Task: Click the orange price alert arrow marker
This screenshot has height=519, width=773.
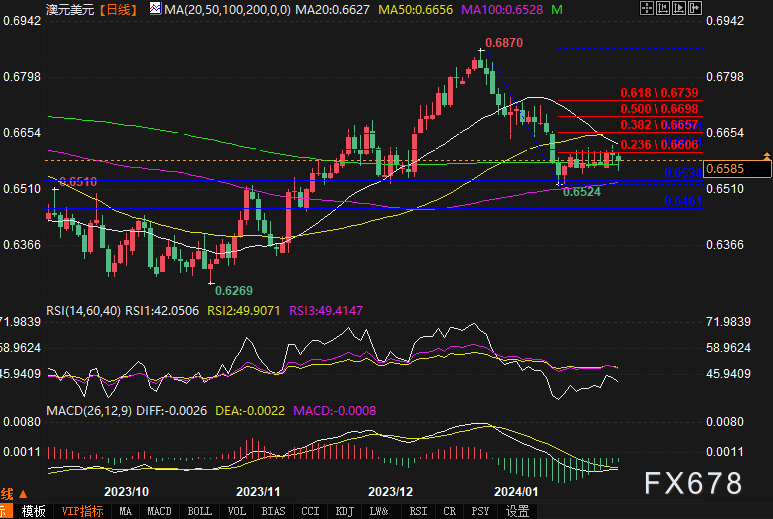Action: point(766,157)
